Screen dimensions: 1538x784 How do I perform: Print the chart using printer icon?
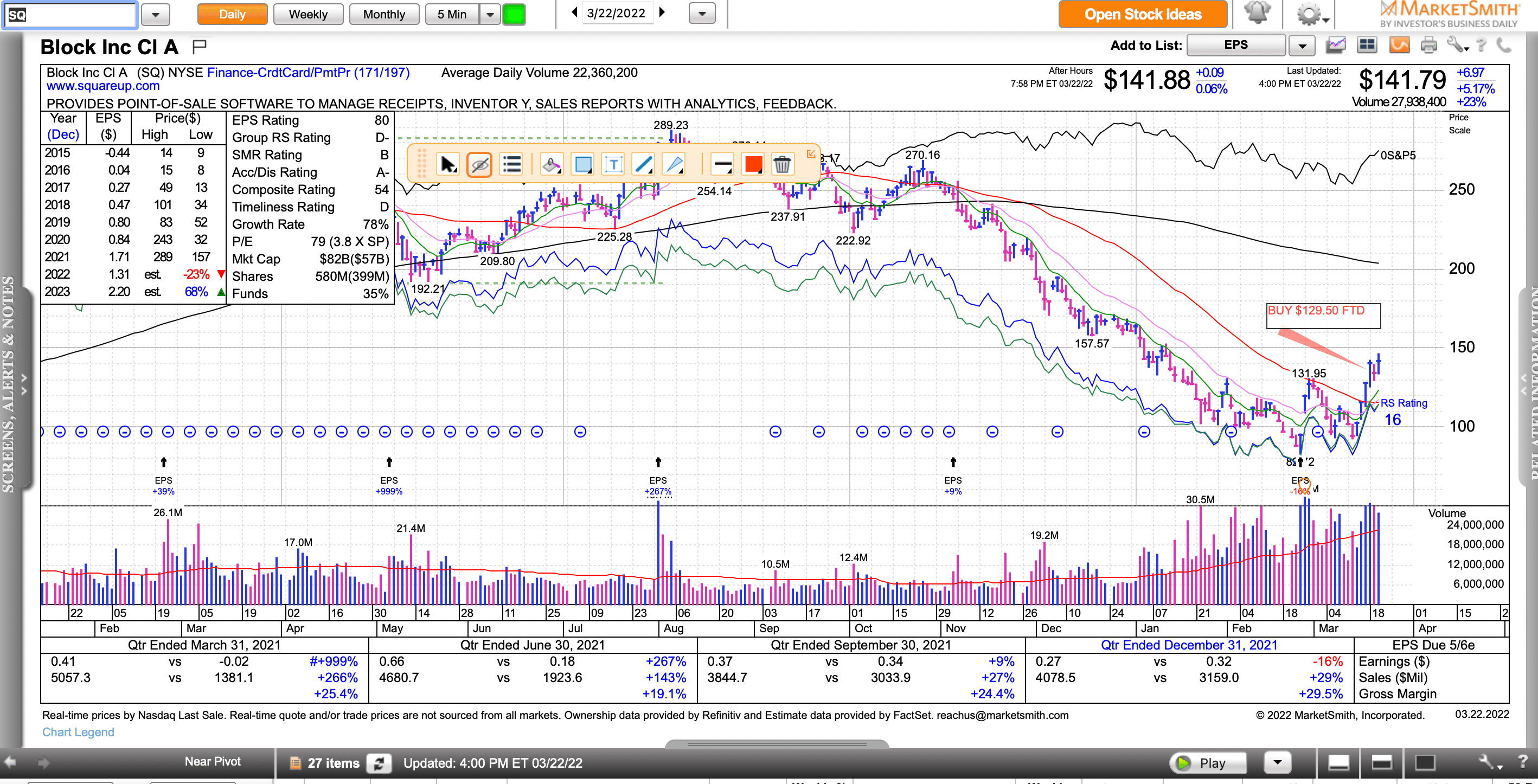click(1429, 45)
